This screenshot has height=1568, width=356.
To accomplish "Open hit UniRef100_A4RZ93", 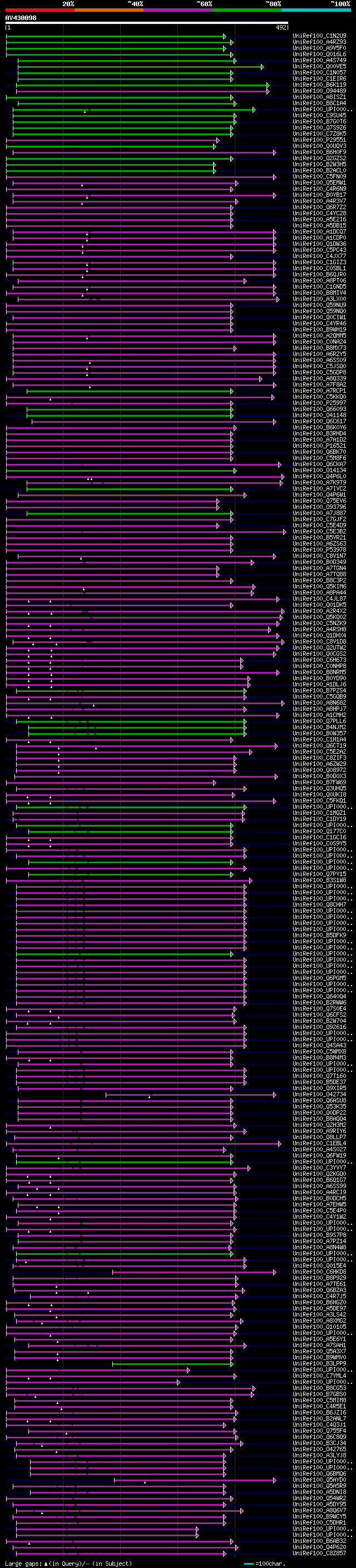I will tap(319, 42).
